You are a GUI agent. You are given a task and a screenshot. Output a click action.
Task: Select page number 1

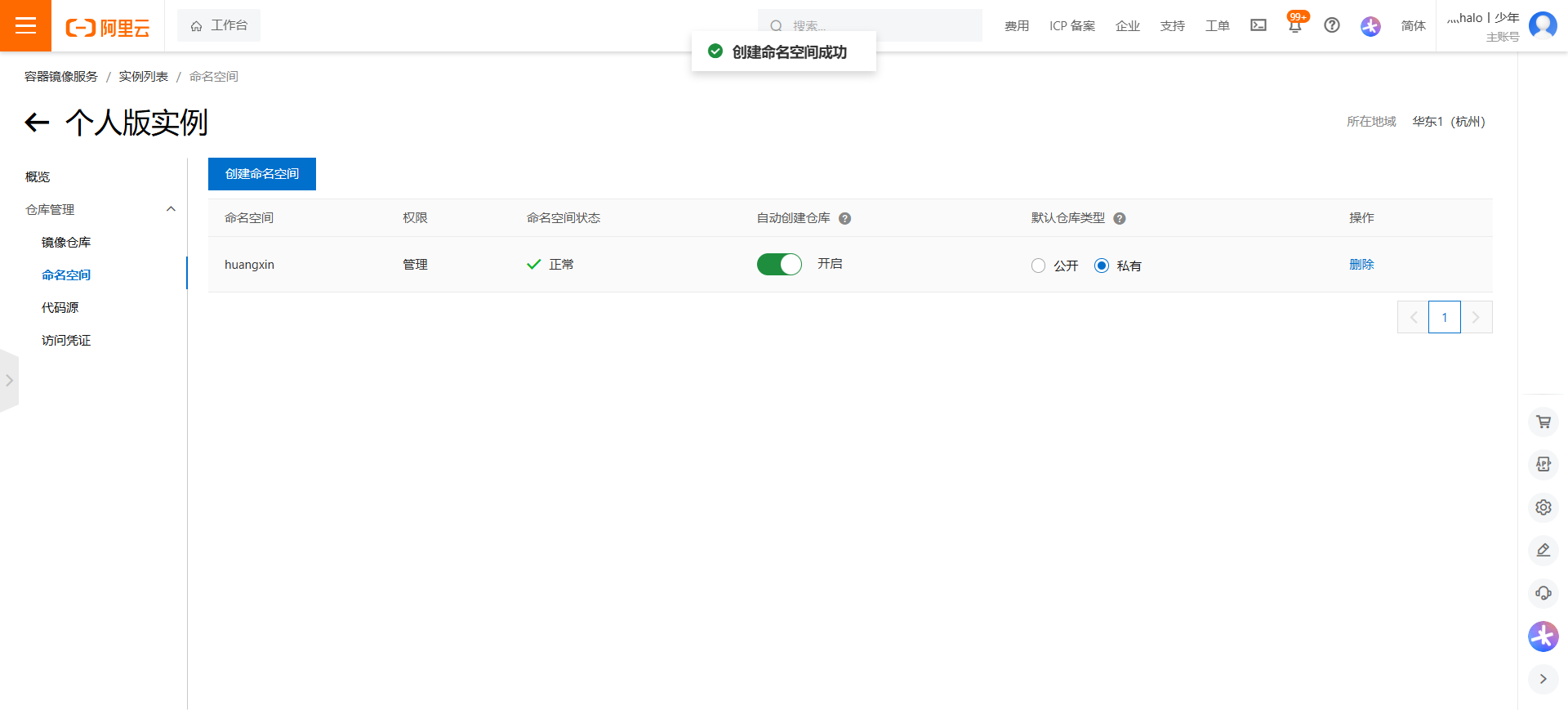click(1445, 317)
